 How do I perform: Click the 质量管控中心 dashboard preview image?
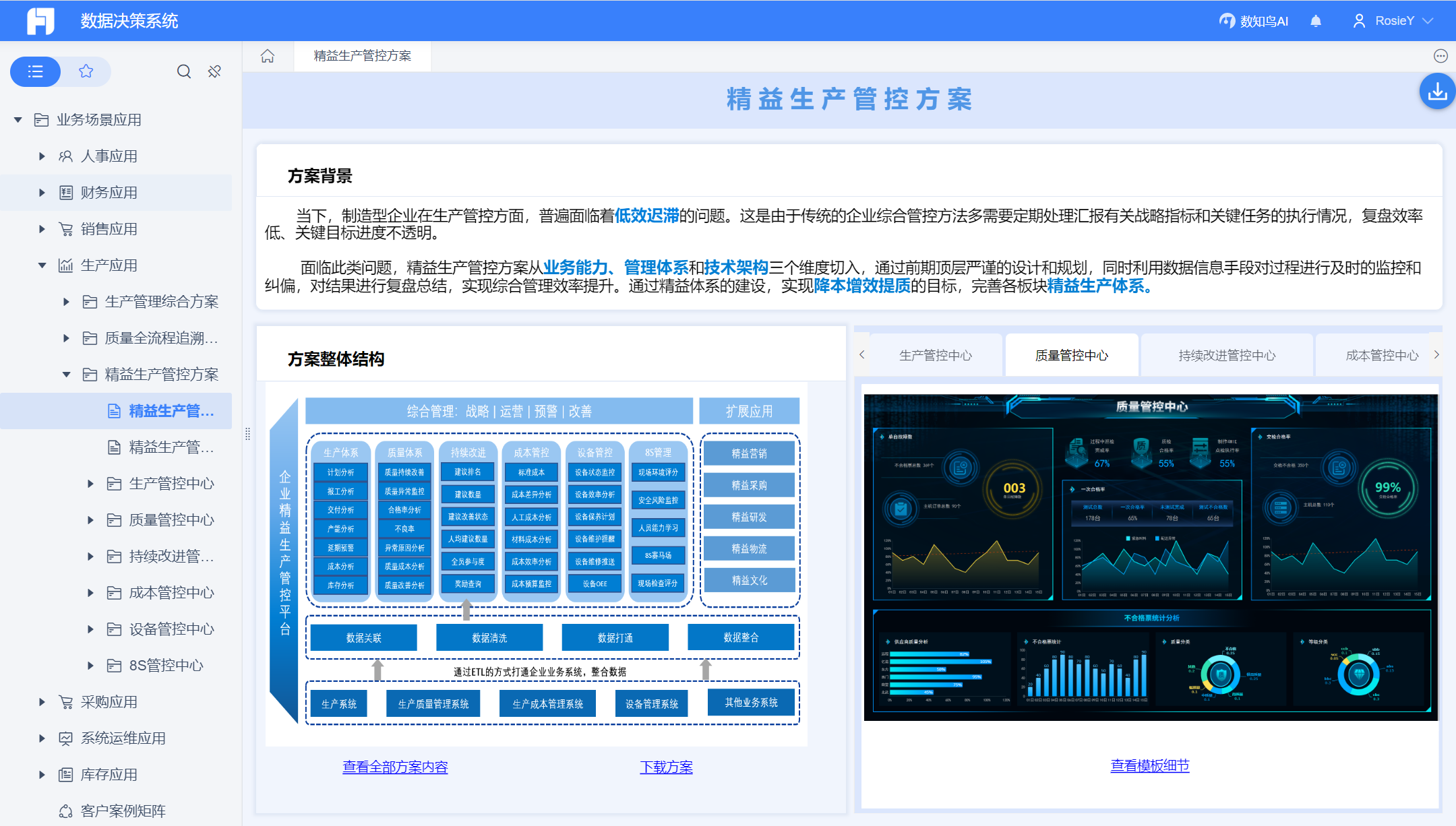[1150, 557]
